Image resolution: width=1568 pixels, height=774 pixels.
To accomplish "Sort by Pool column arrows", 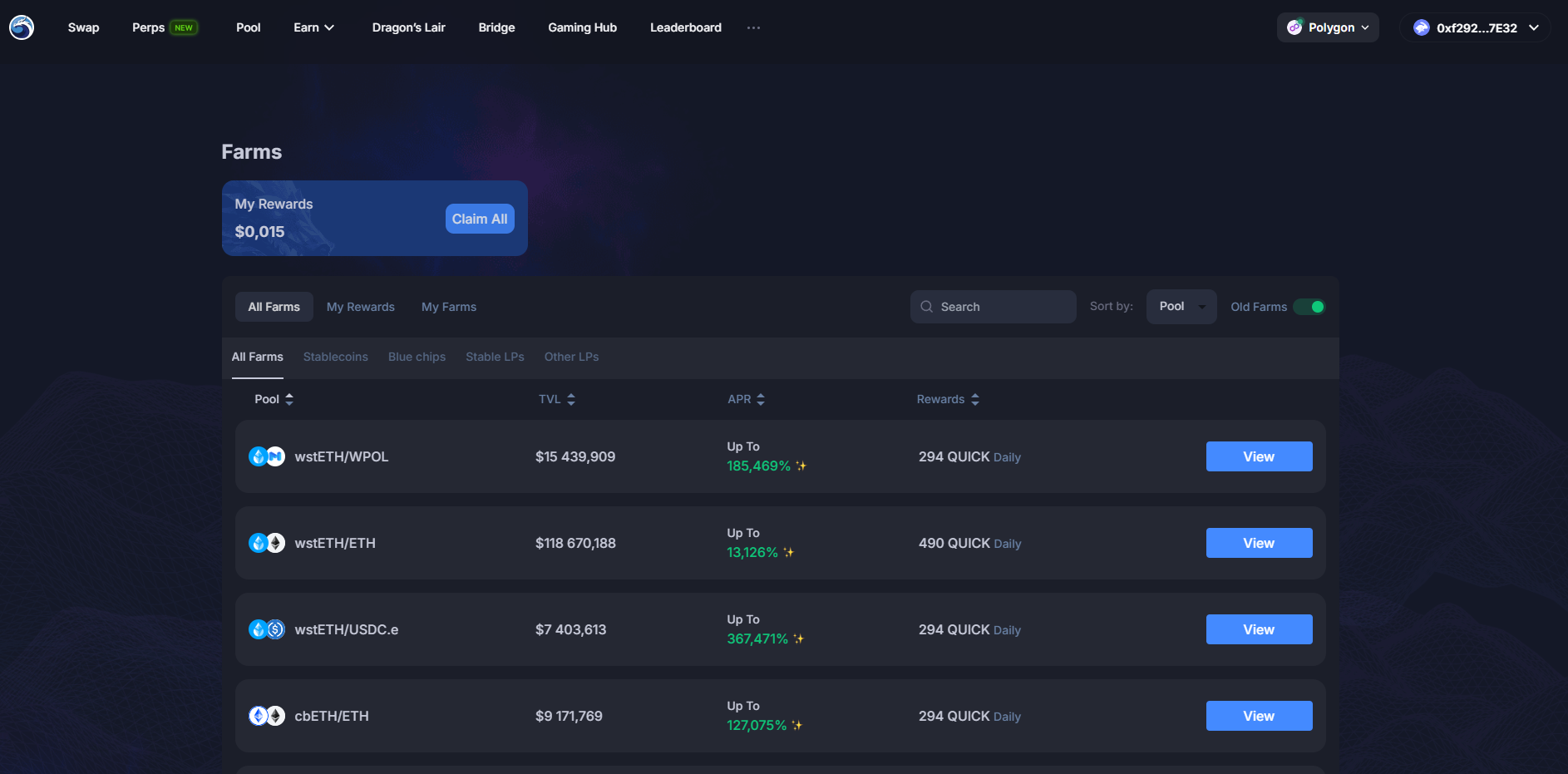I will pyautogui.click(x=289, y=399).
